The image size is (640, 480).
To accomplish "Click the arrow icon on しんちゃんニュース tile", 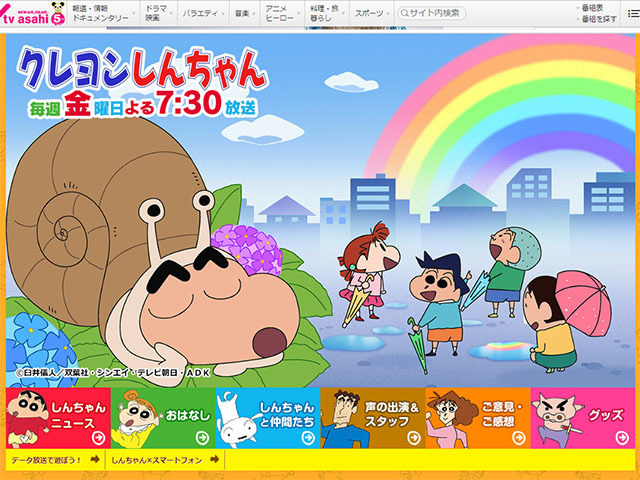I will click(99, 438).
